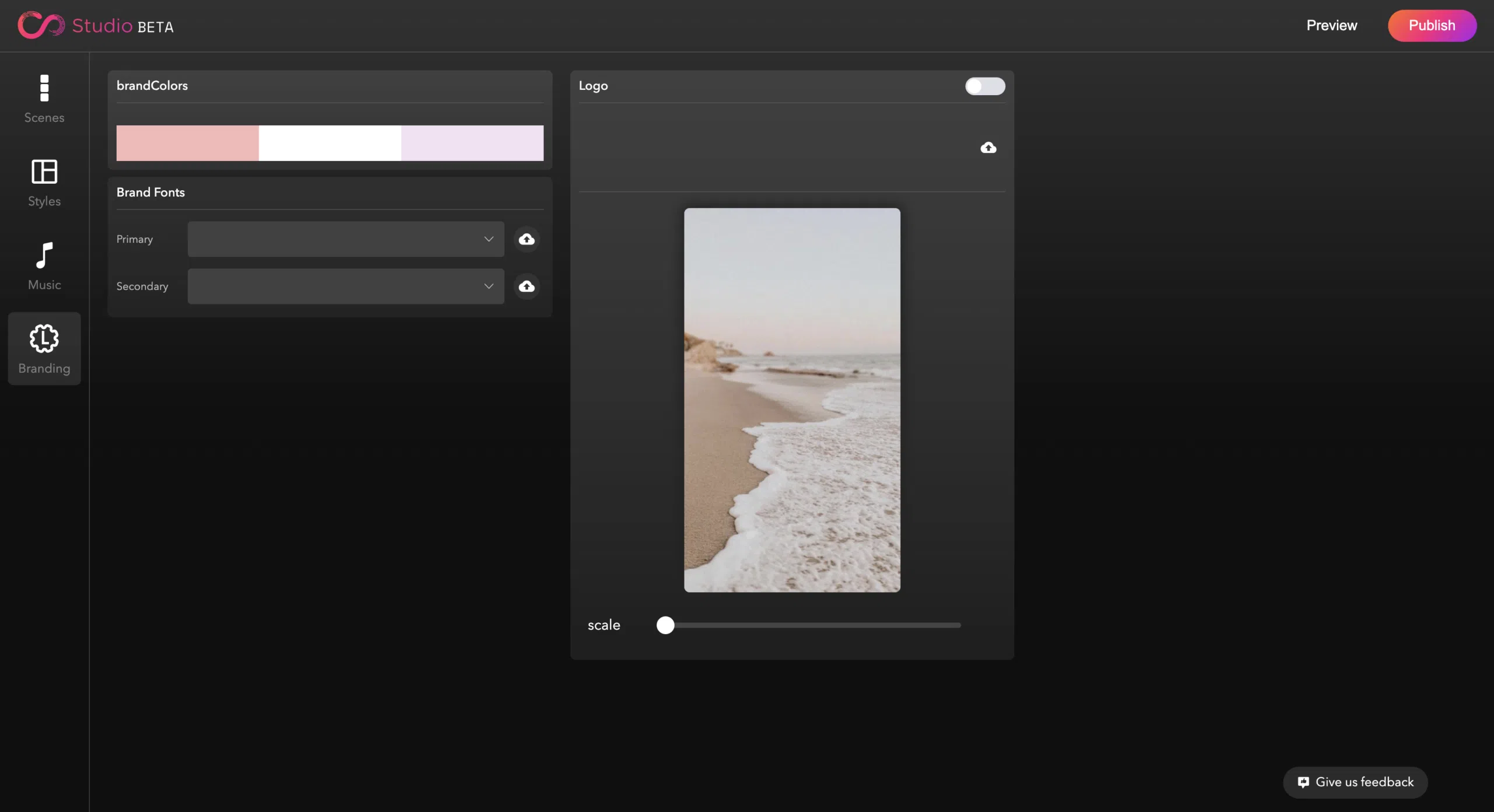
Task: Click the BETA label text
Action: click(x=156, y=27)
